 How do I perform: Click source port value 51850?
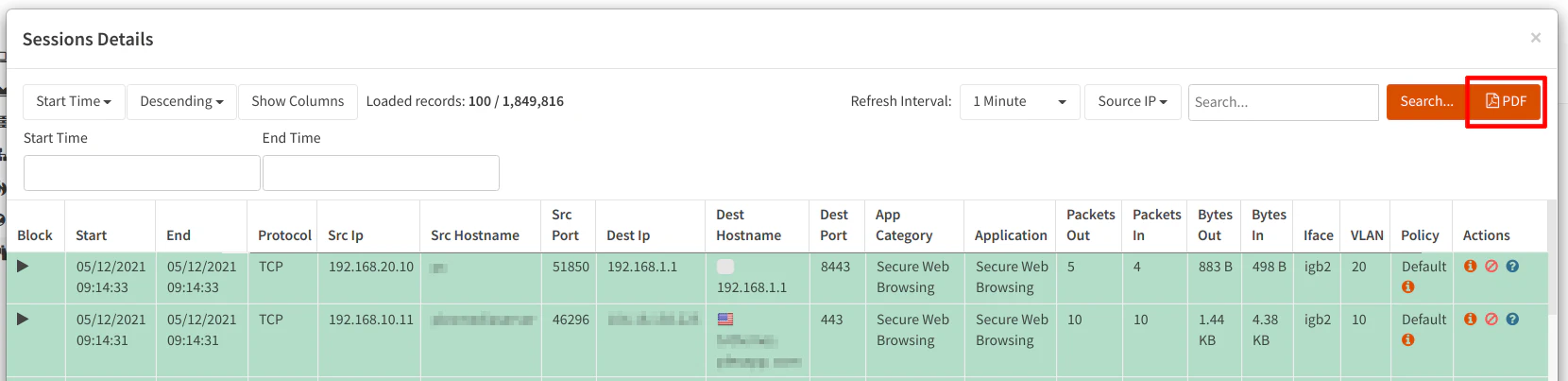coord(571,267)
